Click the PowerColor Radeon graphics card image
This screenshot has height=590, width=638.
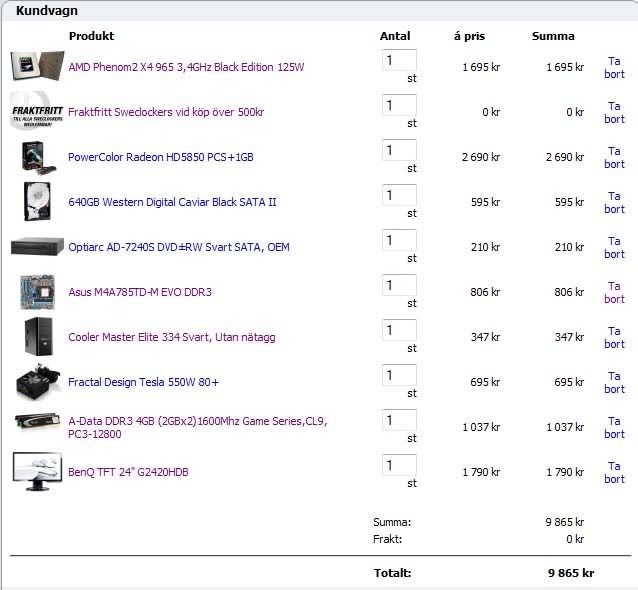[x=37, y=157]
